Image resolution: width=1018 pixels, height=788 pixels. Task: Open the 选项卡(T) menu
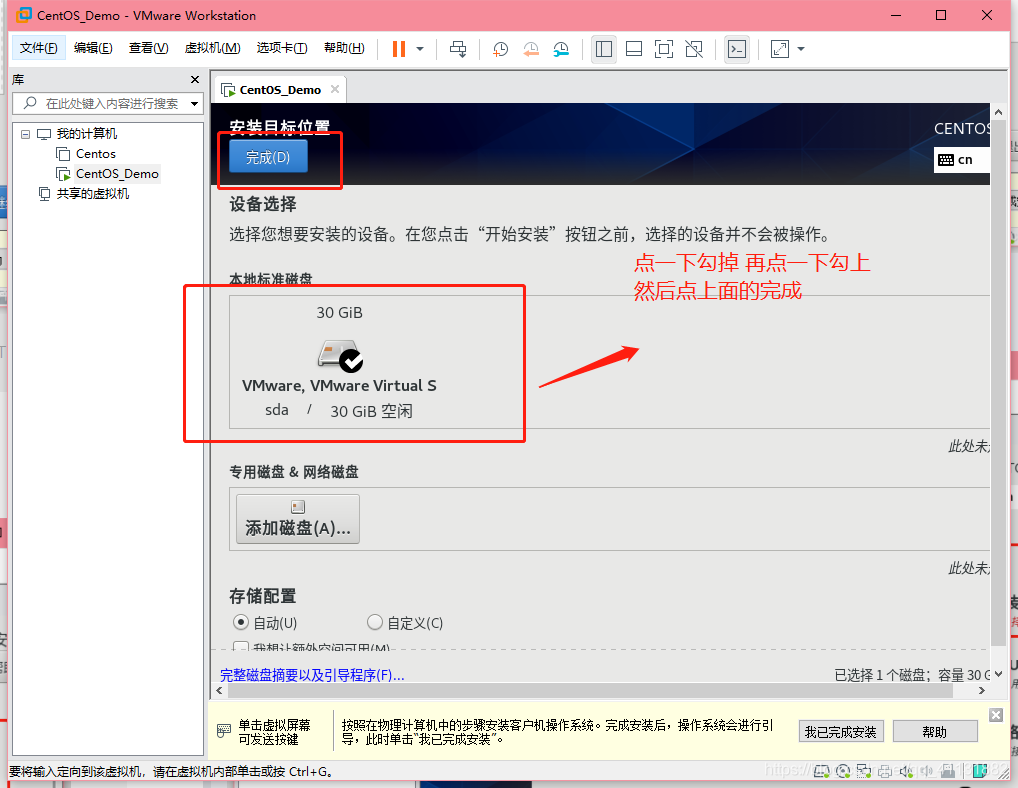point(281,48)
